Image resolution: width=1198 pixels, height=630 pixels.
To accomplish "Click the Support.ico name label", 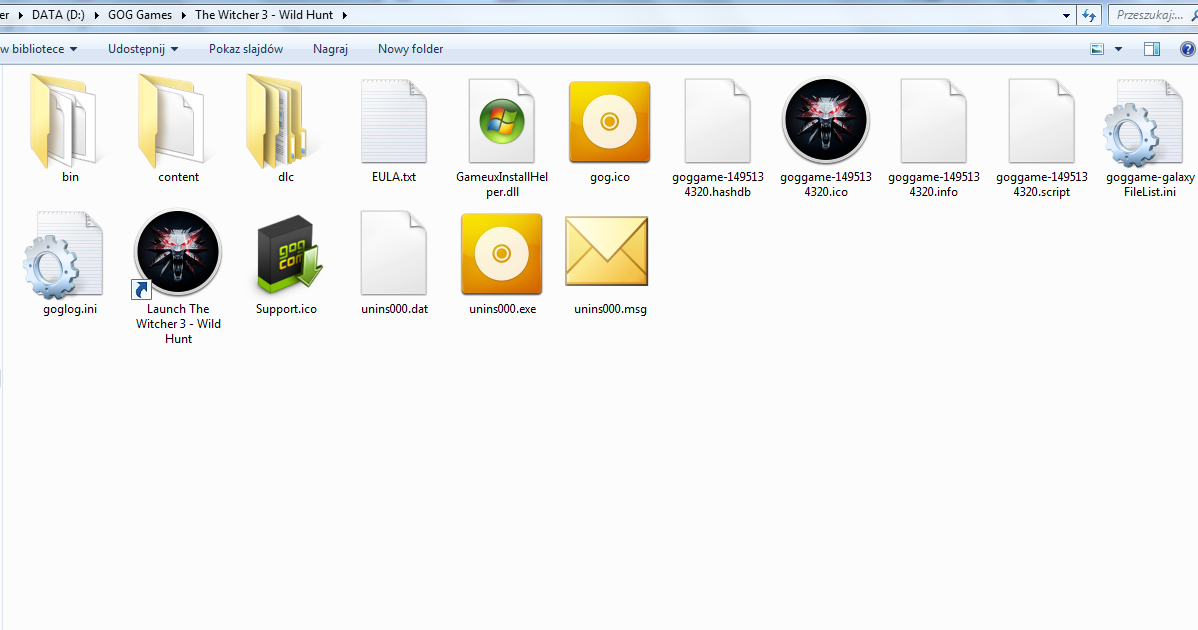I will pyautogui.click(x=286, y=309).
